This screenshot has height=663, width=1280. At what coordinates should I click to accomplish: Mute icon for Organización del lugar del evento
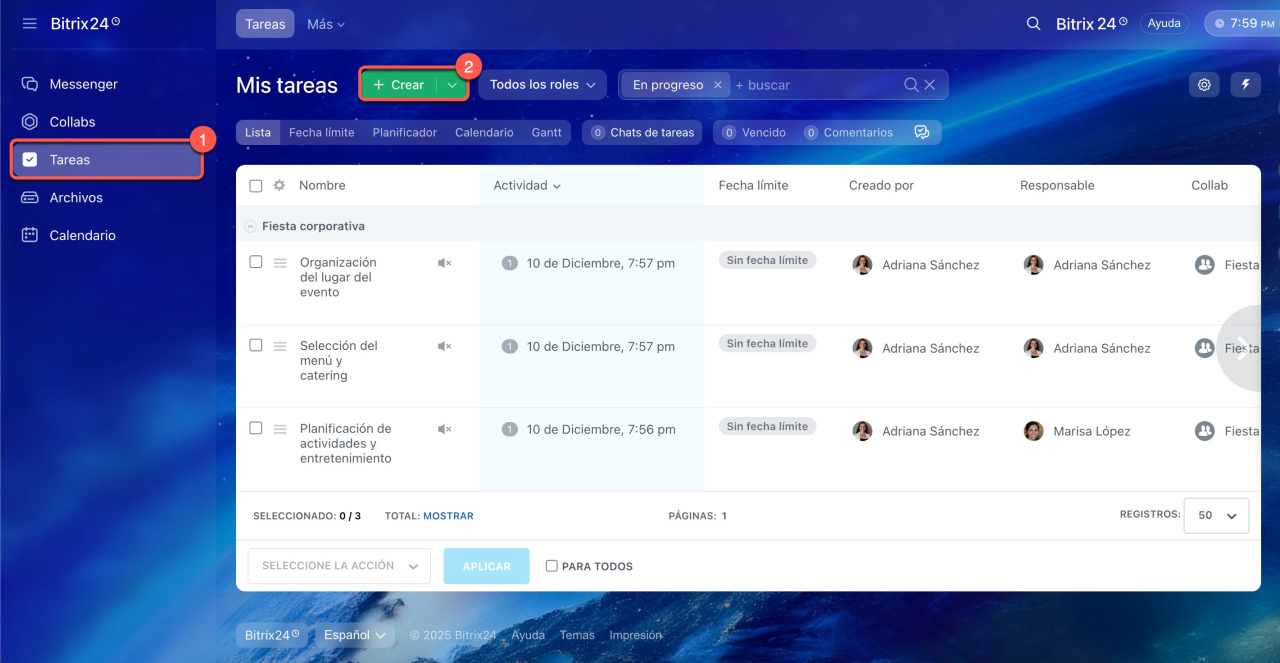(445, 263)
